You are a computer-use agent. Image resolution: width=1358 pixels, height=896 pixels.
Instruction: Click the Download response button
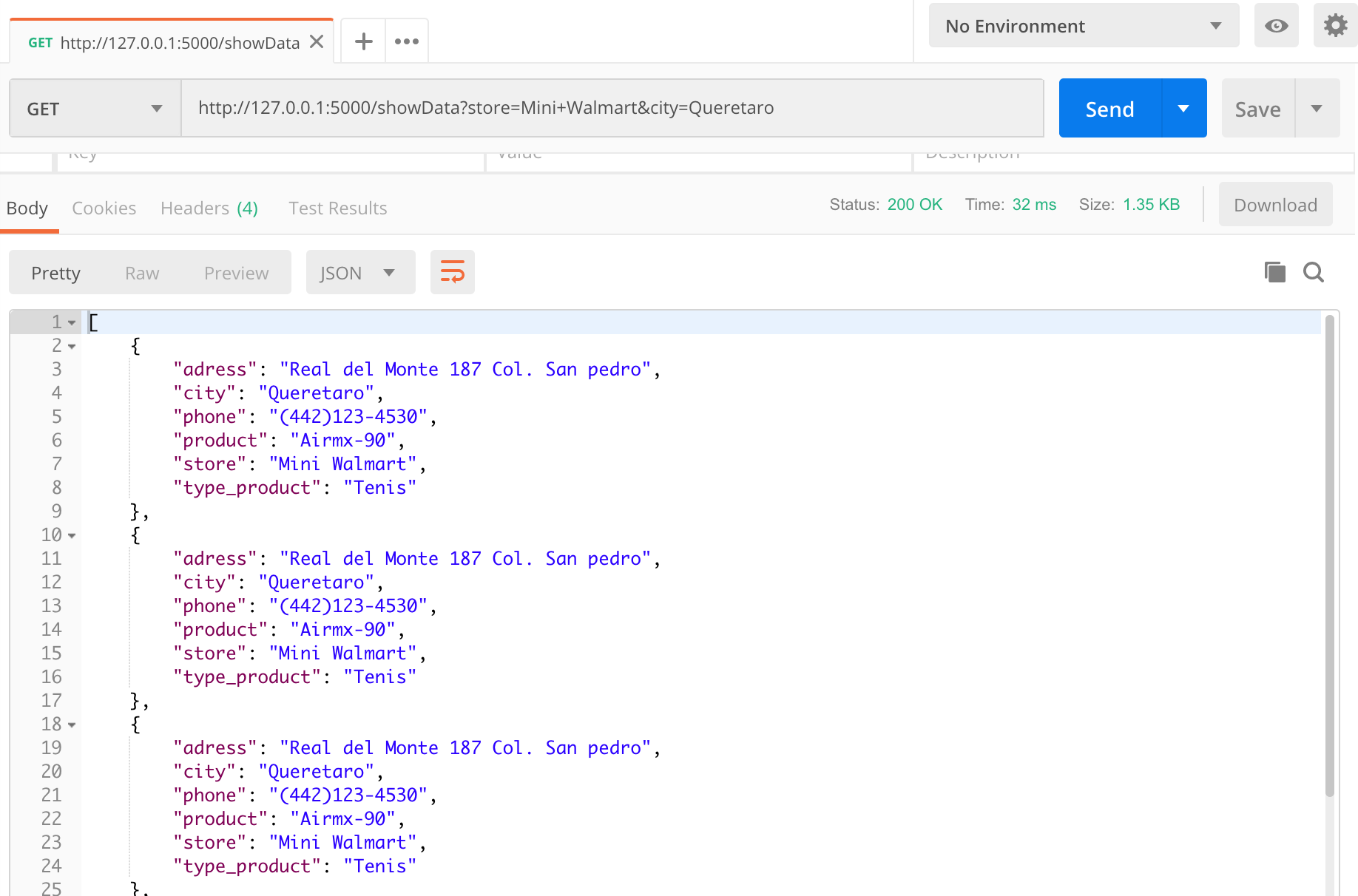[x=1275, y=205]
